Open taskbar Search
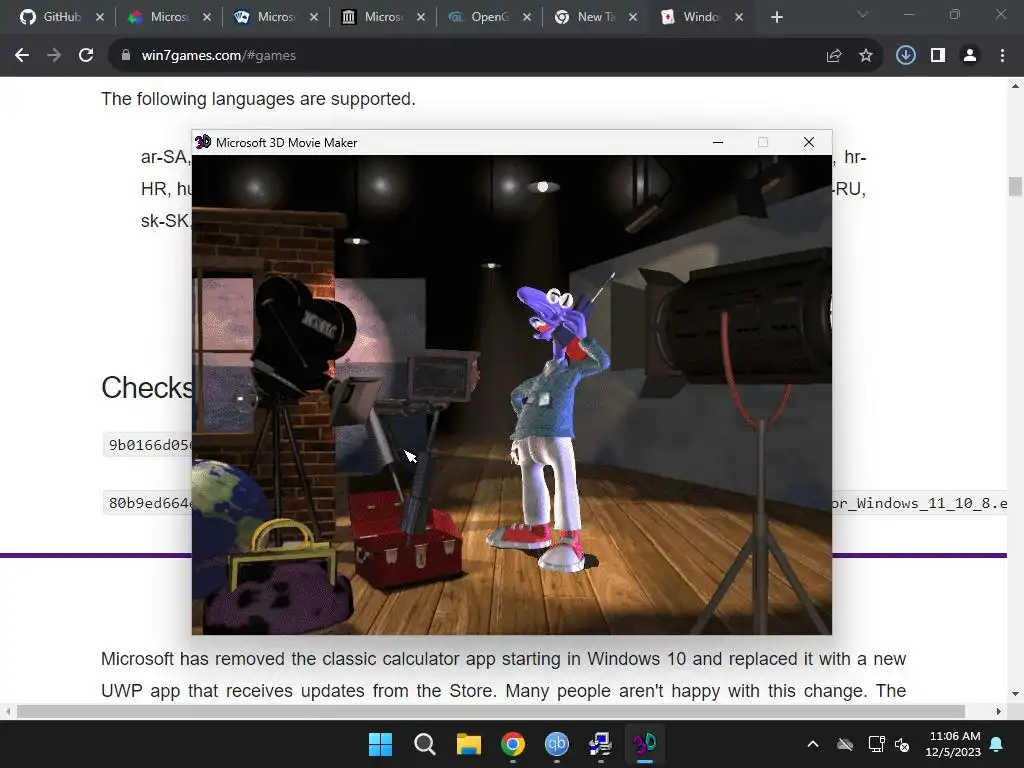Viewport: 1024px width, 768px height. click(424, 744)
